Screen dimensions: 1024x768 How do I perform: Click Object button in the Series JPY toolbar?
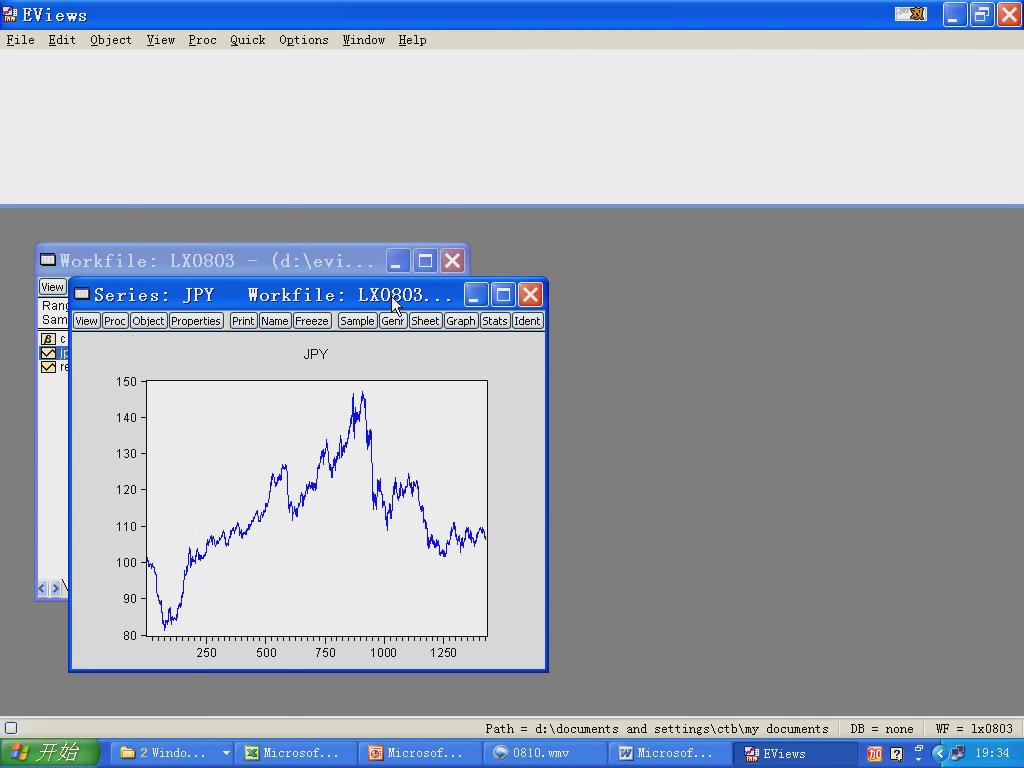tap(148, 321)
